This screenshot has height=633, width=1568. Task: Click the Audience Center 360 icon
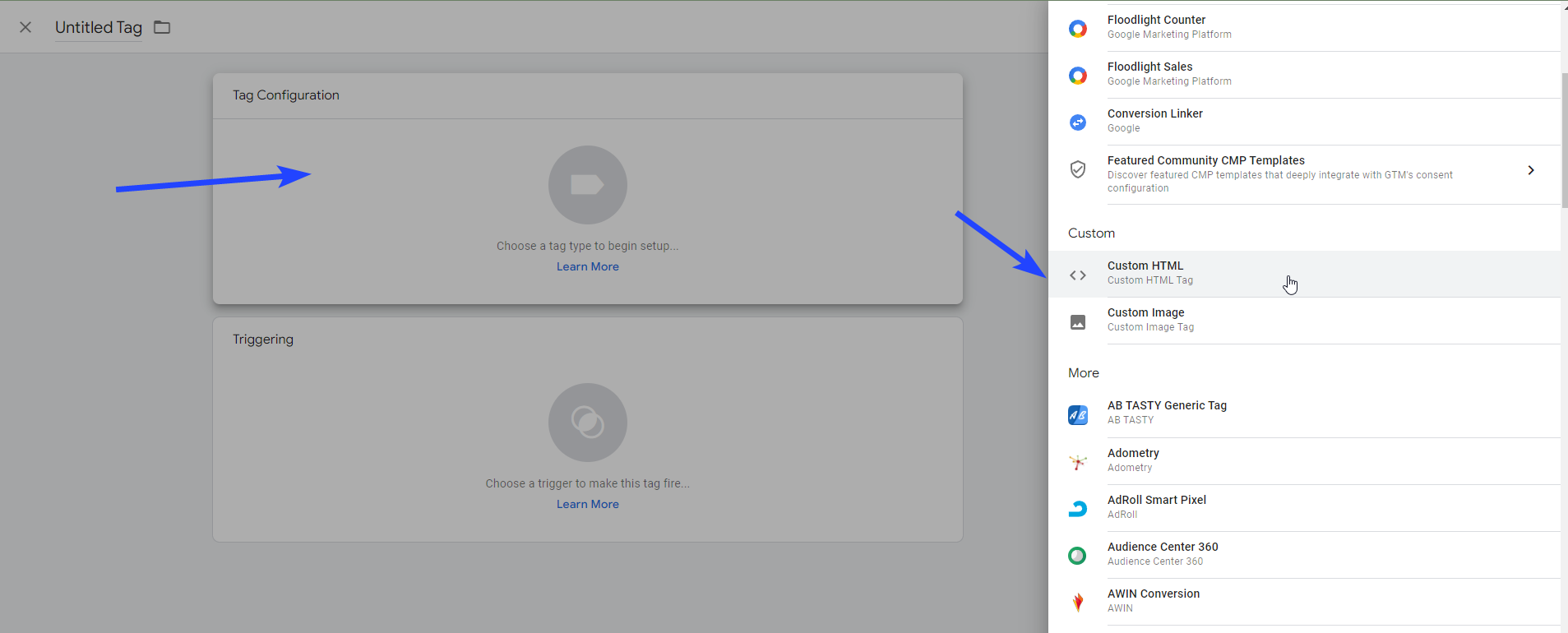point(1078,556)
